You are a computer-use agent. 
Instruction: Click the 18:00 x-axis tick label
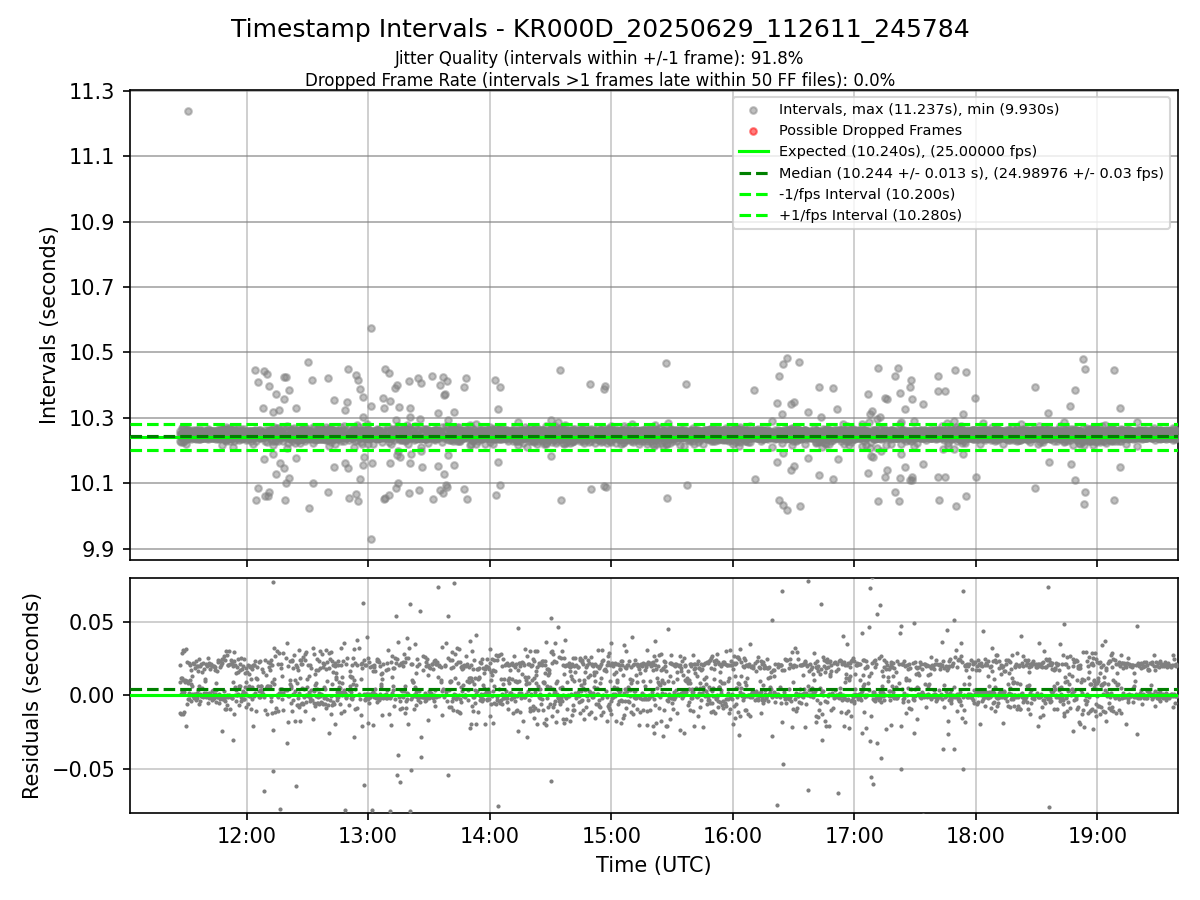pos(976,834)
